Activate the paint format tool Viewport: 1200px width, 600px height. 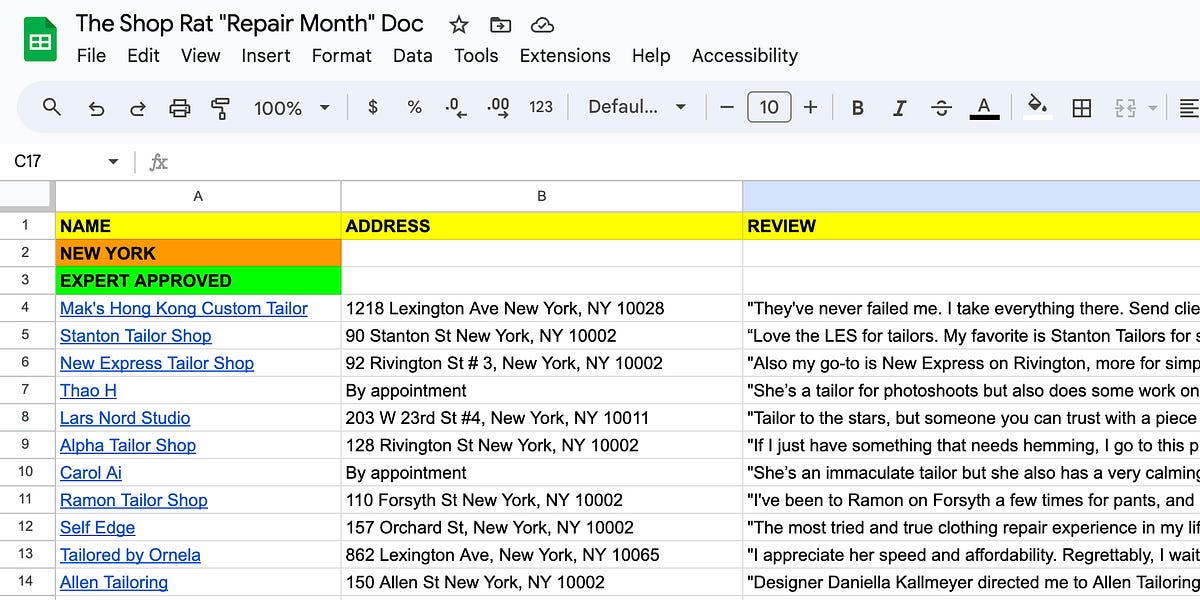pos(221,107)
